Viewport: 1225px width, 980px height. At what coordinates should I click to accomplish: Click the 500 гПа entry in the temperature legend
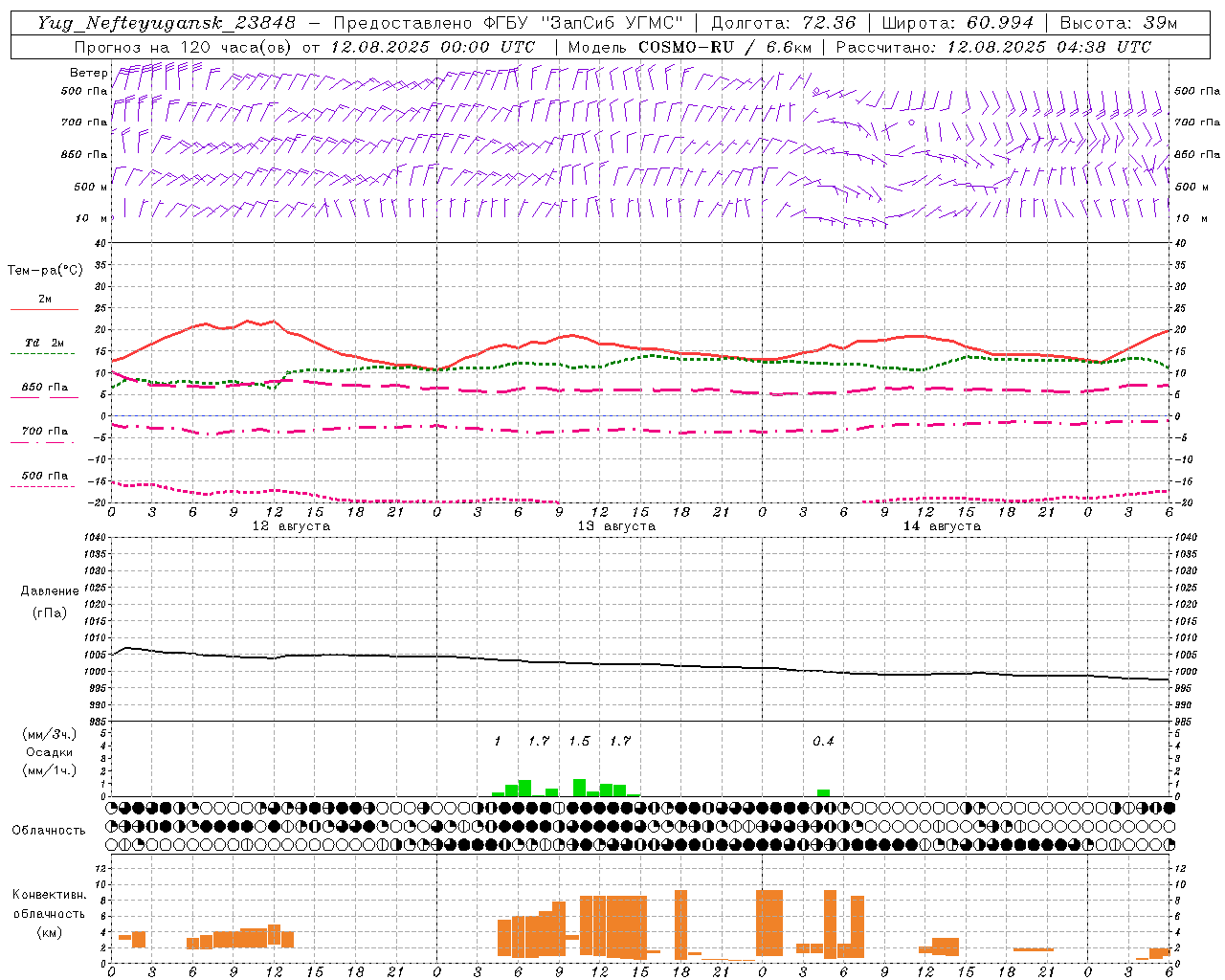pos(44,476)
